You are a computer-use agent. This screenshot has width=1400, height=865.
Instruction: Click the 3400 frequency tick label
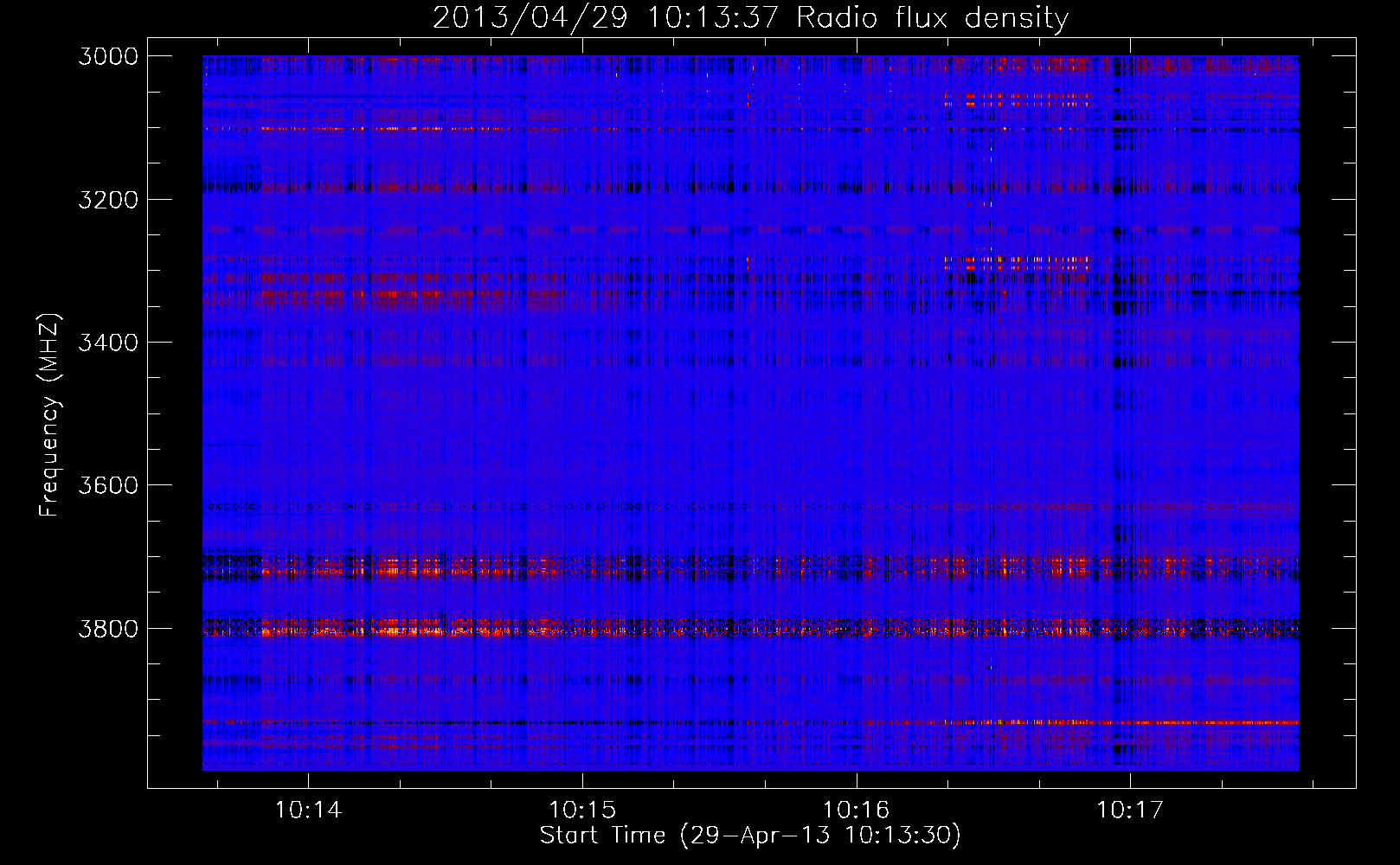pyautogui.click(x=108, y=343)
